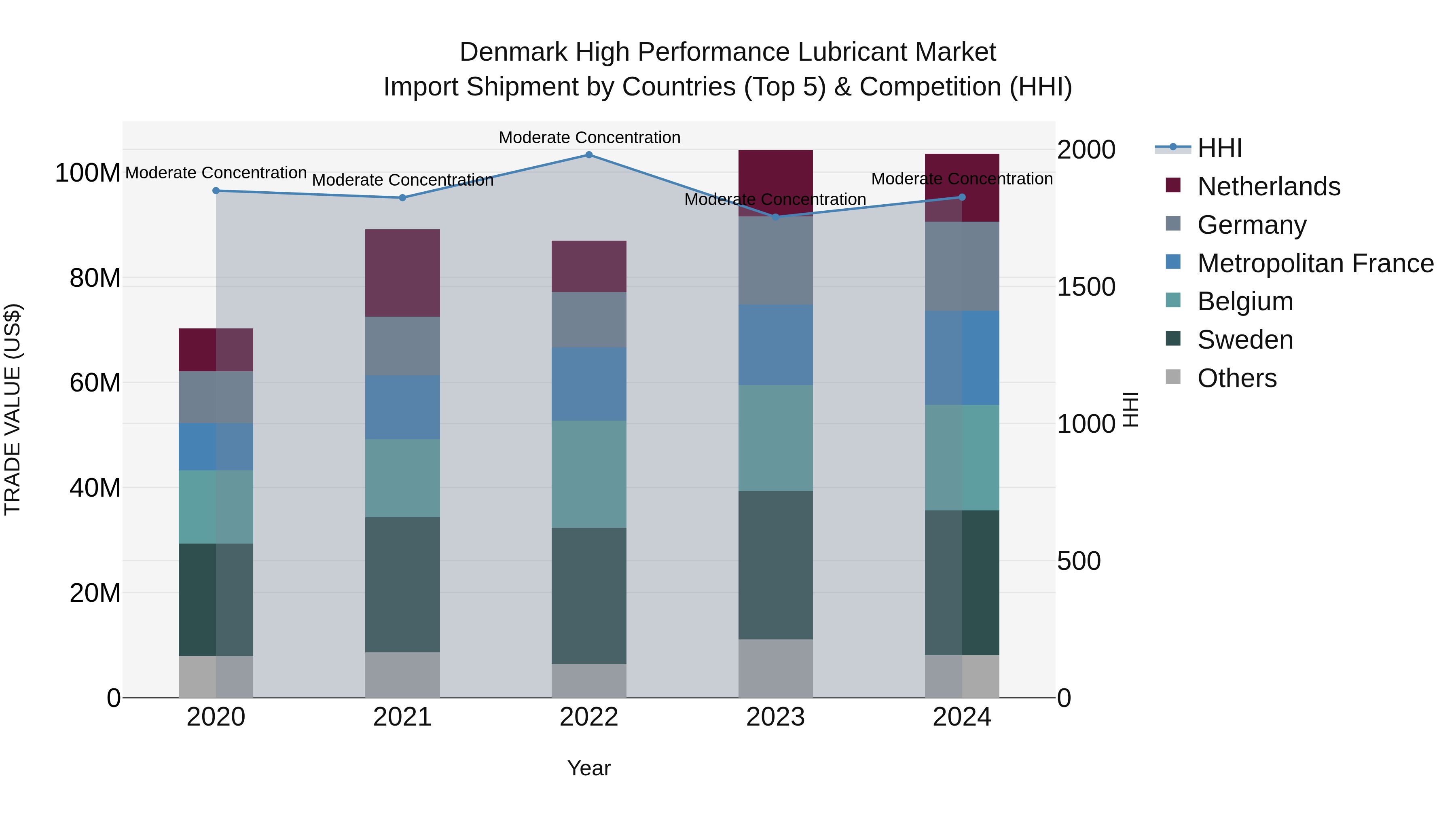The image size is (1456, 819).
Task: Click the HHI legend line marker
Action: (1173, 148)
